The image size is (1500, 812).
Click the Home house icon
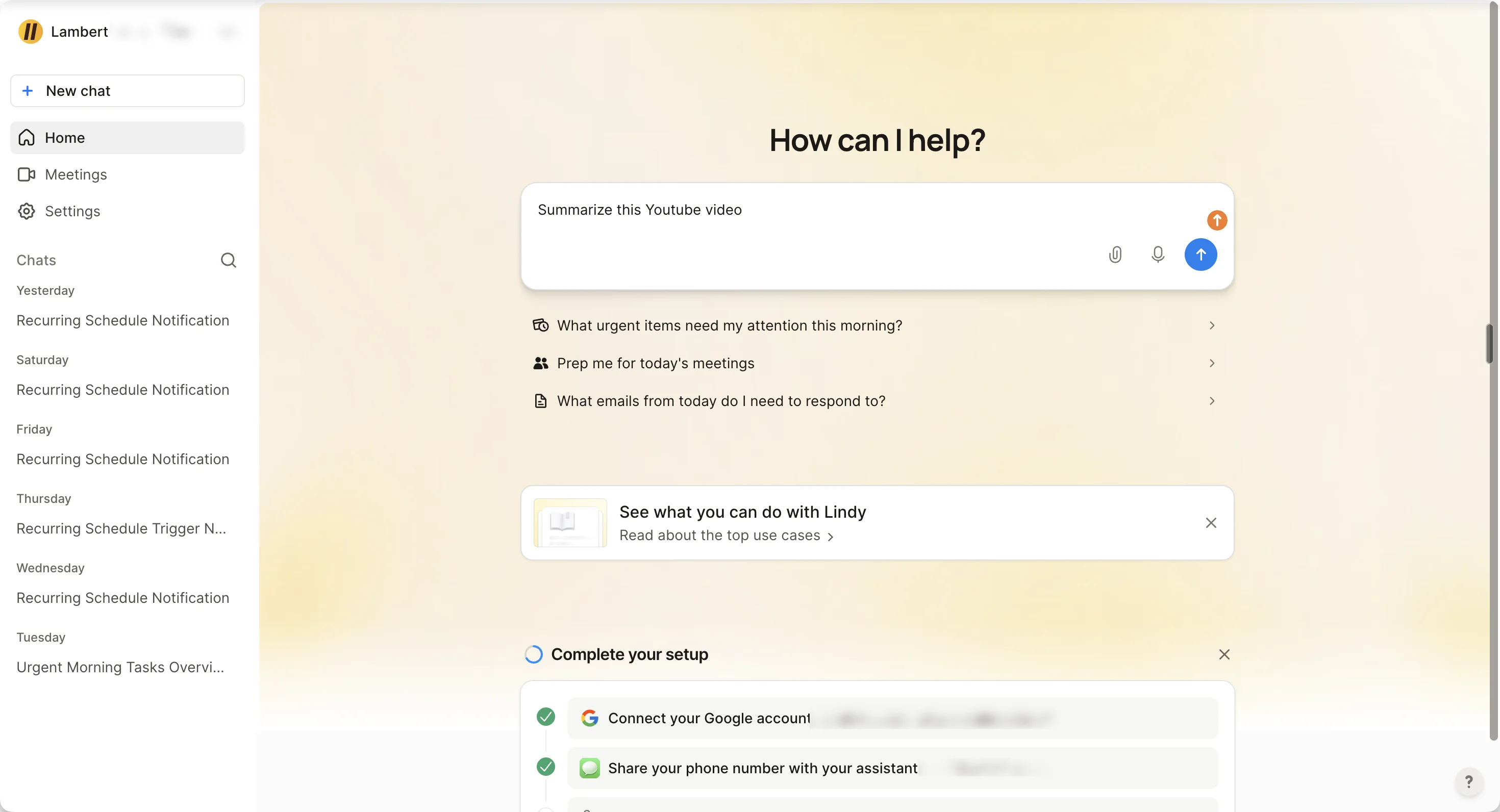click(27, 138)
